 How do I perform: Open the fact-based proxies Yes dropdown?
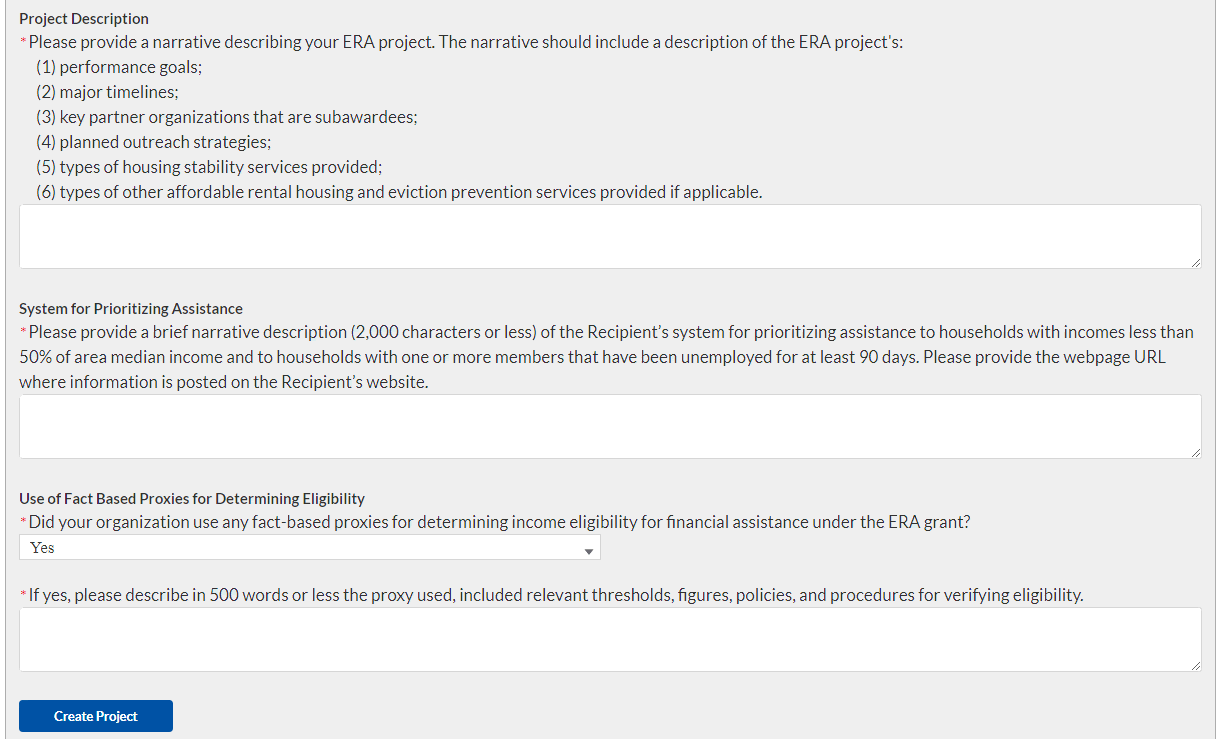309,548
